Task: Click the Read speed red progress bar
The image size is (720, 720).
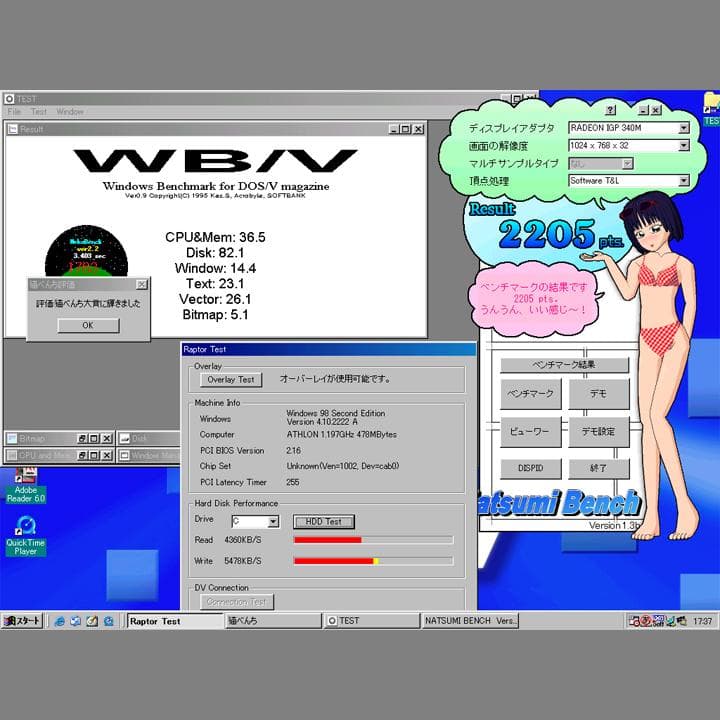Action: coord(373,540)
